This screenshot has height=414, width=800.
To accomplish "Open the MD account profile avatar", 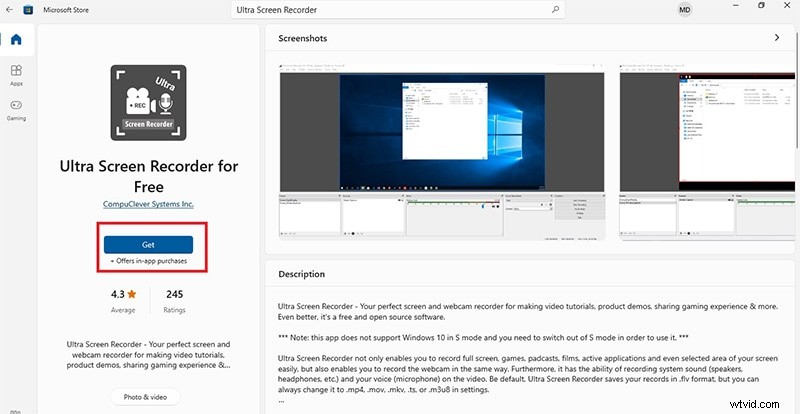I will (x=684, y=10).
